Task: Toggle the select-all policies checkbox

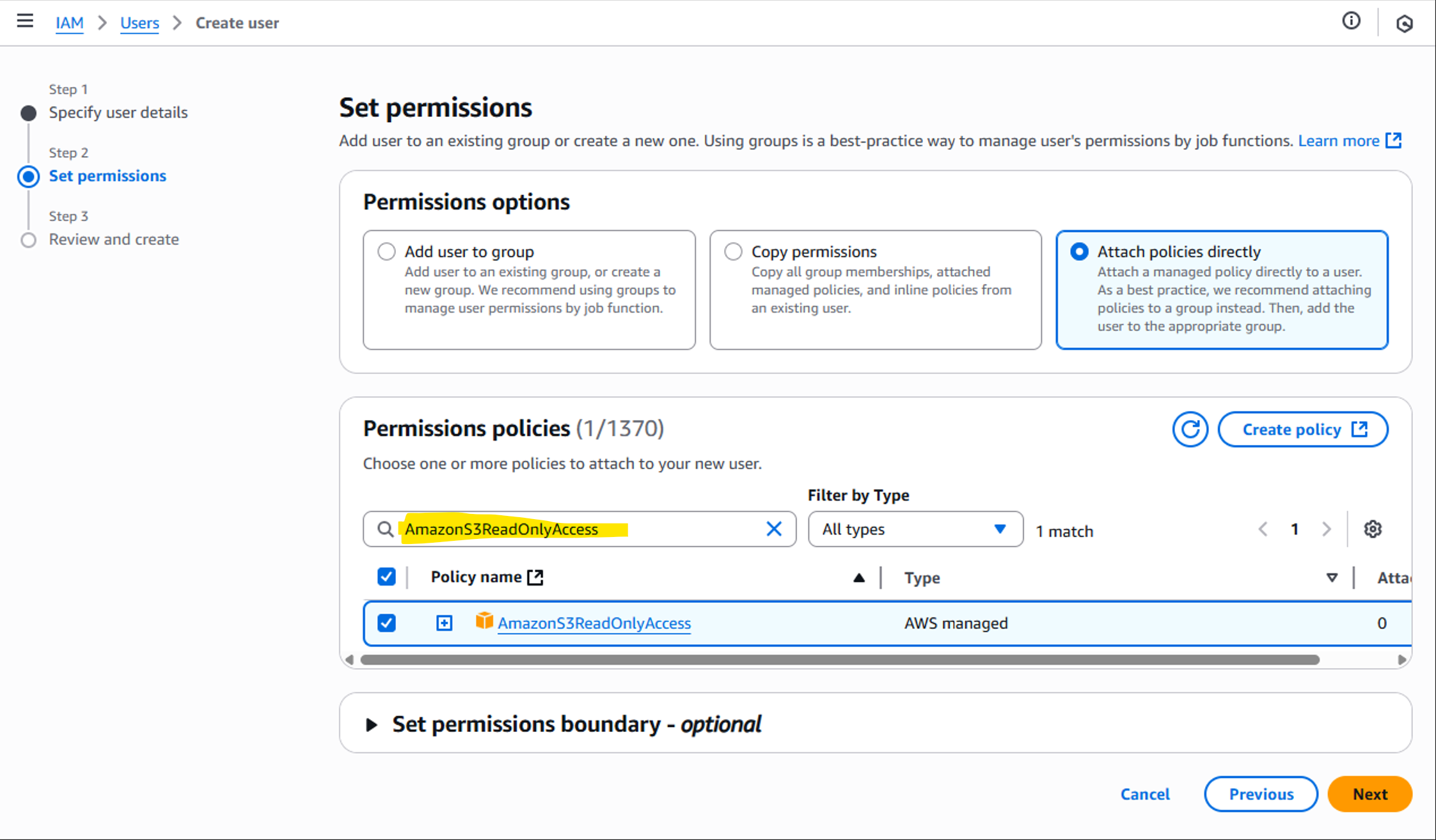Action: 386,577
